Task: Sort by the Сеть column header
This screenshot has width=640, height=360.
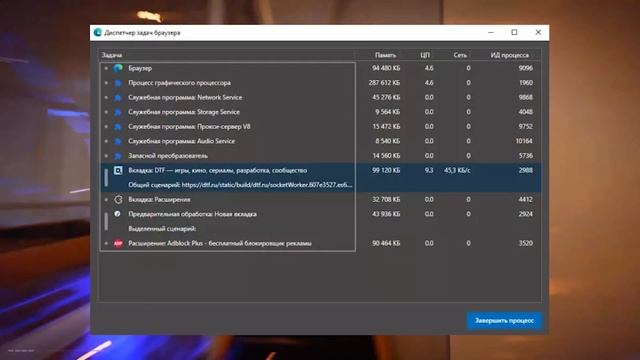Action: point(460,55)
